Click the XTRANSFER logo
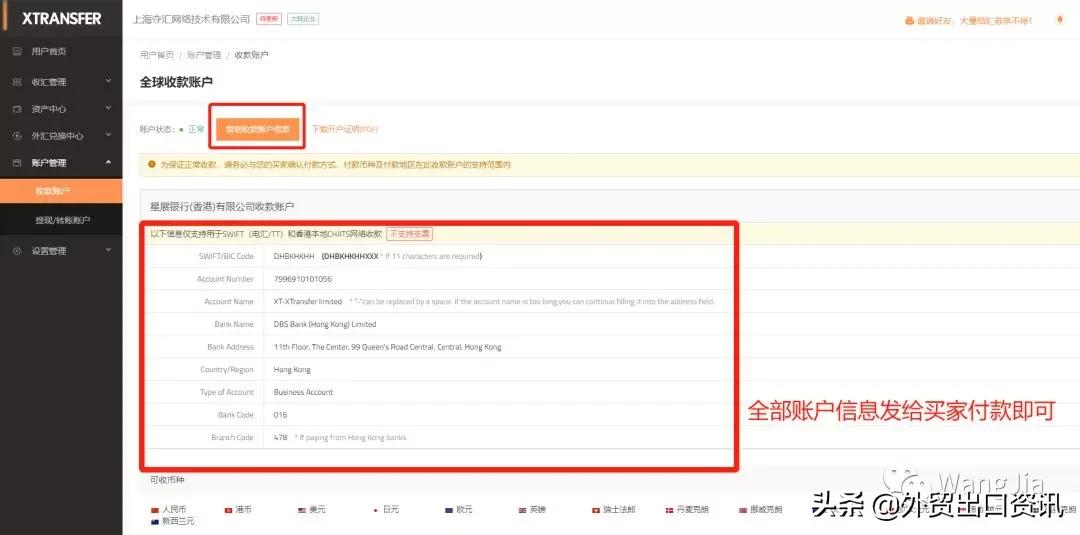The height and width of the screenshot is (535, 1080). [61, 19]
